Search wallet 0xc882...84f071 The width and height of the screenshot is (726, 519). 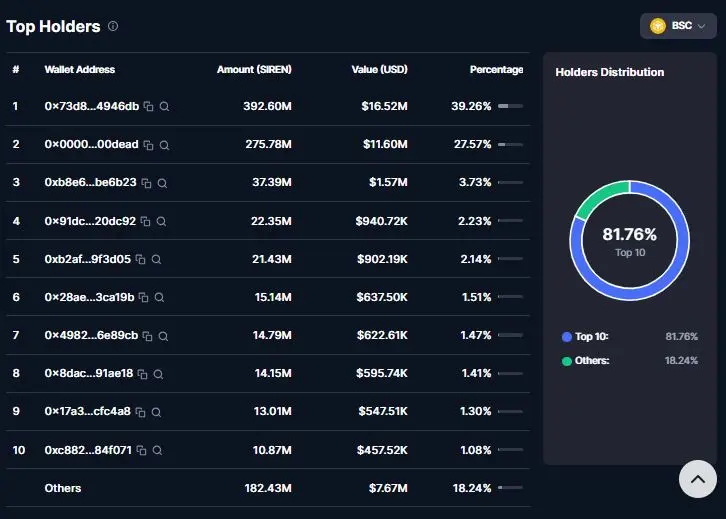157,450
